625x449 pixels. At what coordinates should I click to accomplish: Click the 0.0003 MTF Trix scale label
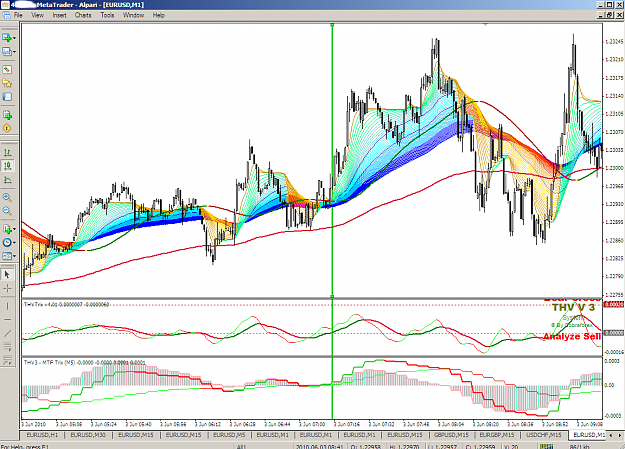click(612, 361)
